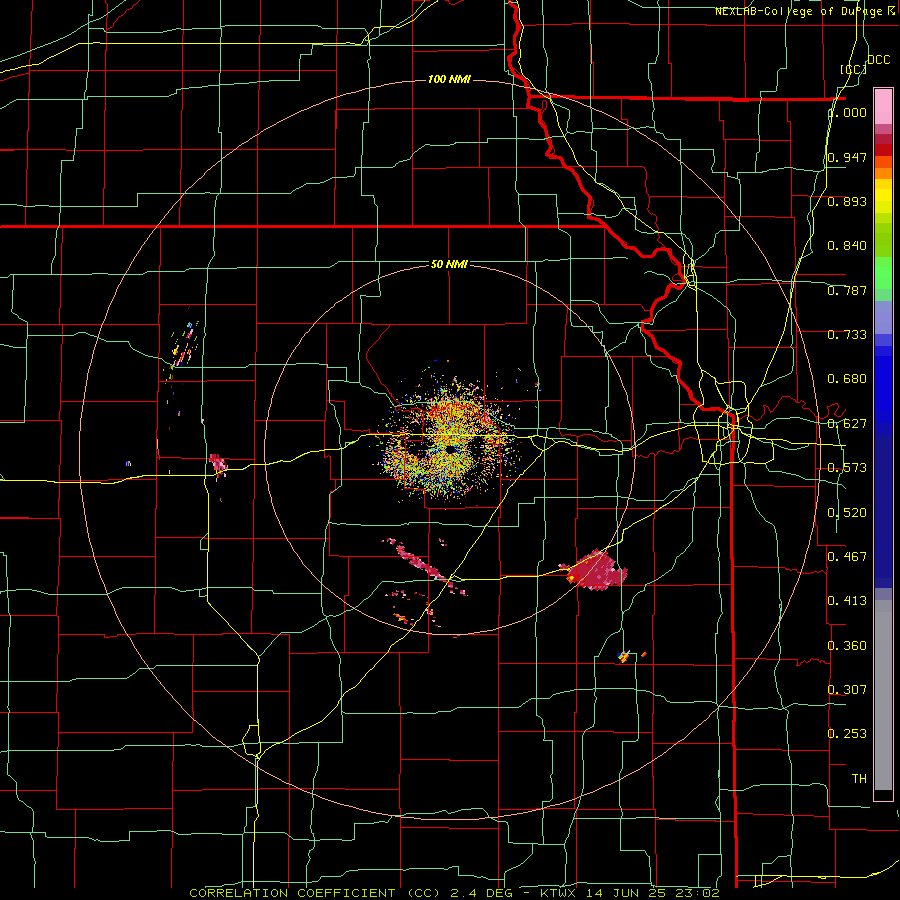The width and height of the screenshot is (900, 900).
Task: Click the large magenta echo southeast of the radar
Action: tap(597, 570)
